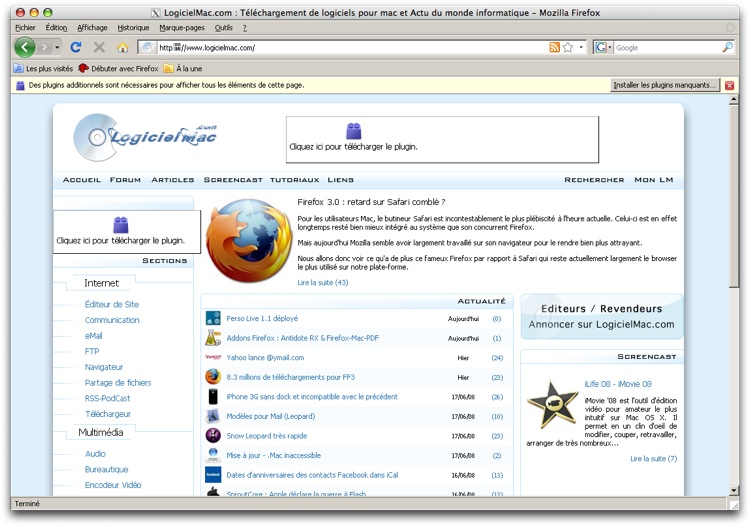Click the Yahoo icon beside Yahoo lance @ymail.com

pos(213,357)
